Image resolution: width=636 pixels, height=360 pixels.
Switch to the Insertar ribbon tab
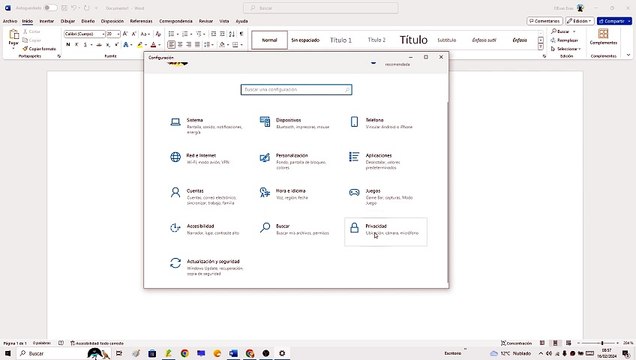(47, 21)
